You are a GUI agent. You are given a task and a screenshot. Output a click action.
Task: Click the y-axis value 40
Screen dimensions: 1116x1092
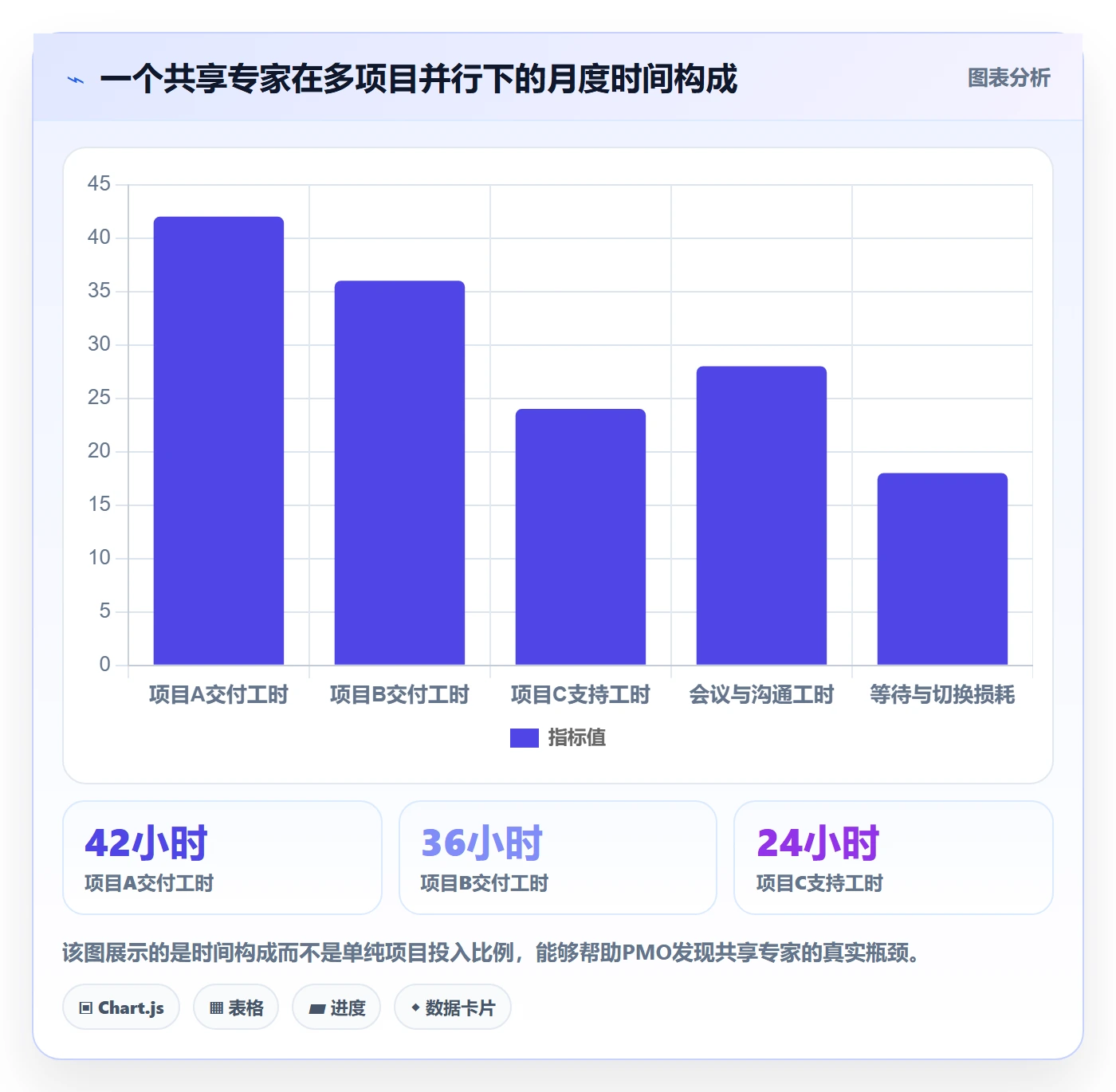pyautogui.click(x=100, y=238)
